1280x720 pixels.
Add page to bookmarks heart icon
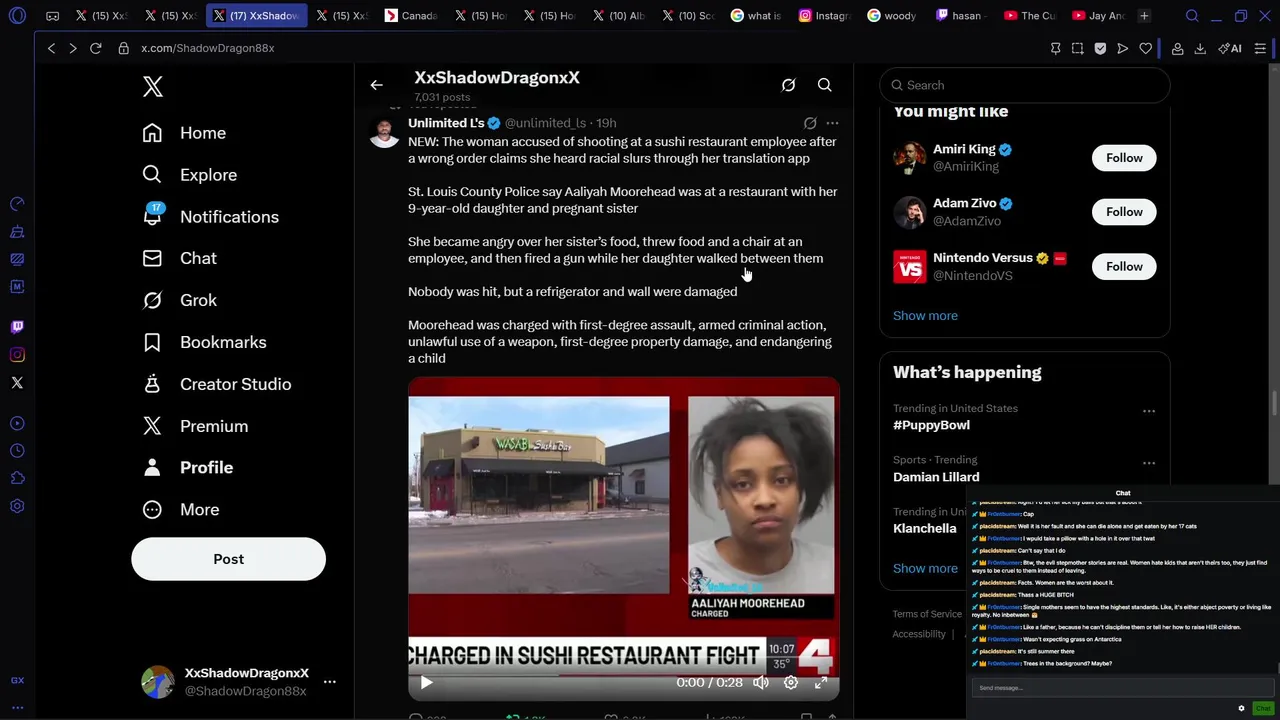pyautogui.click(x=1146, y=48)
